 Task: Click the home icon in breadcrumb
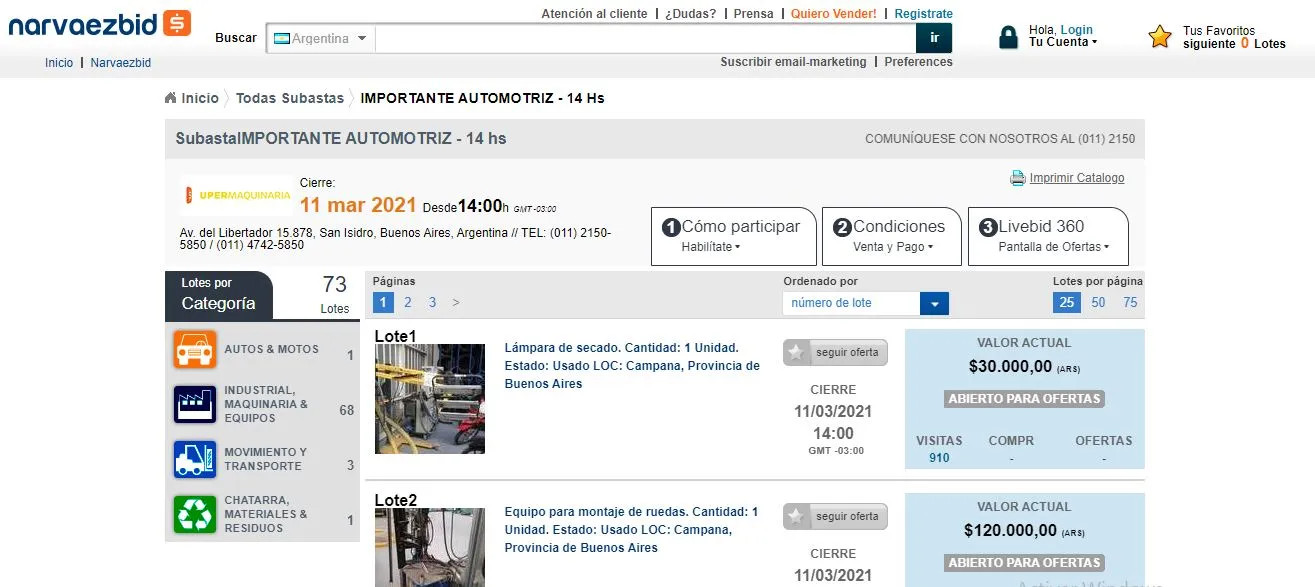coord(171,98)
